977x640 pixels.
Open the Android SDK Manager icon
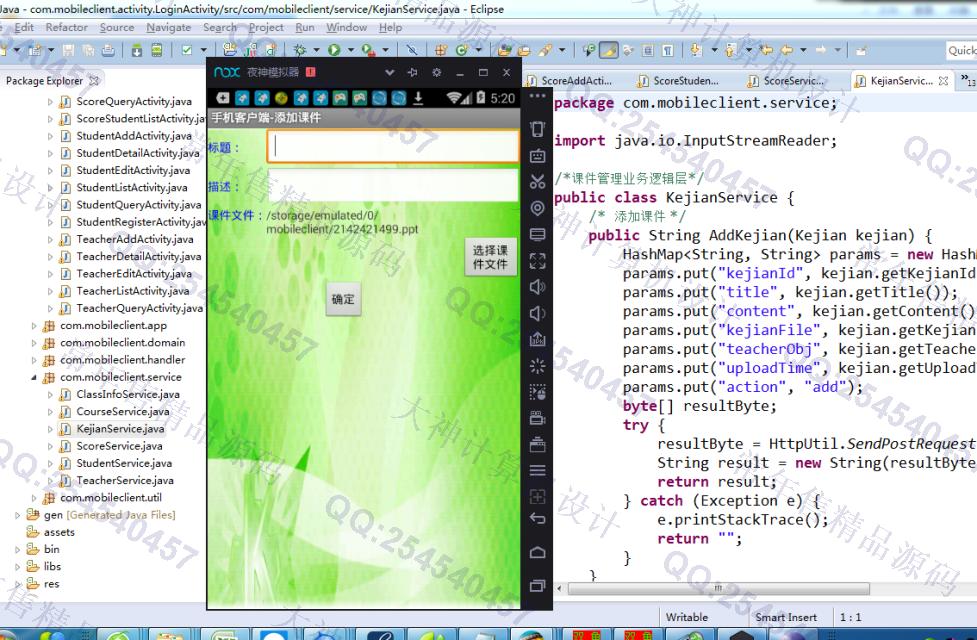tap(137, 50)
